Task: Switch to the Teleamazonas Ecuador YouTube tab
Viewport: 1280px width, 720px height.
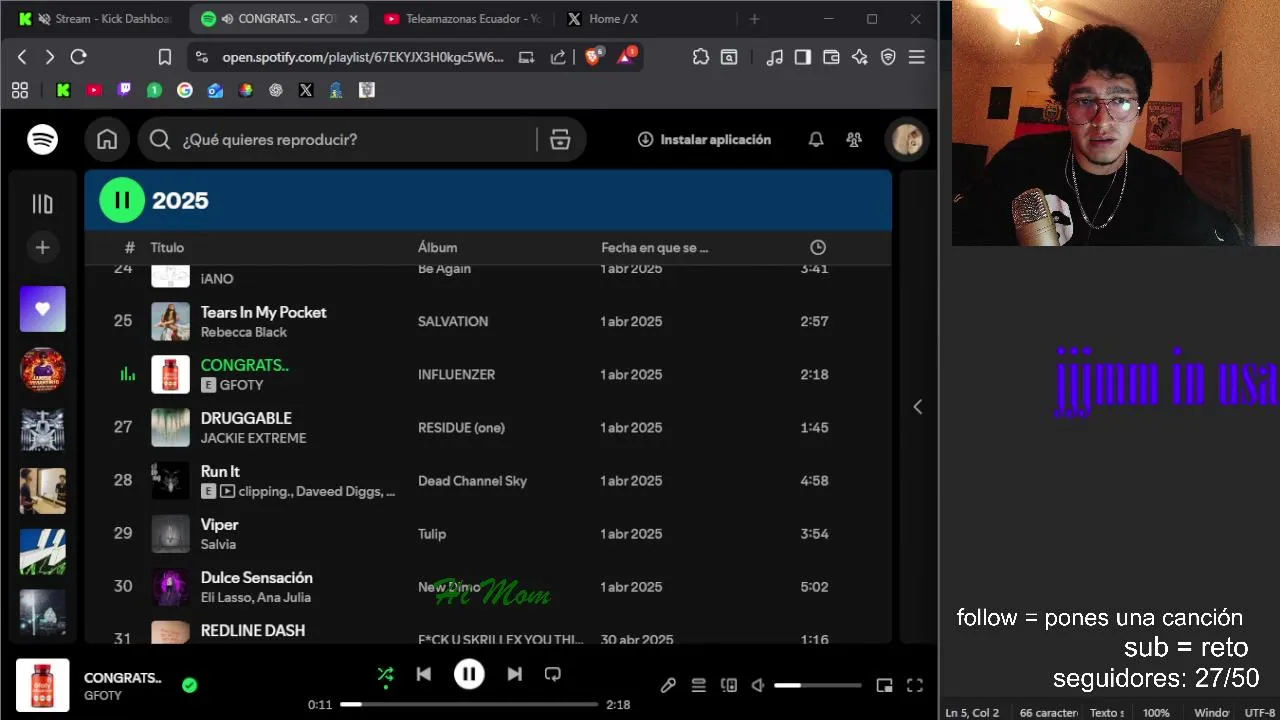Action: click(x=461, y=19)
